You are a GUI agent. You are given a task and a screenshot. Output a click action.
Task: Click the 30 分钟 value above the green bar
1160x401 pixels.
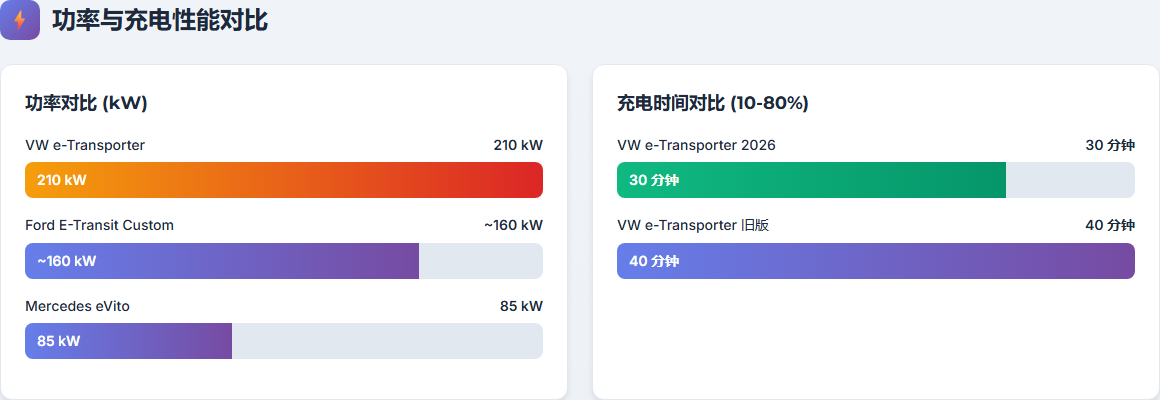[x=1110, y=145]
